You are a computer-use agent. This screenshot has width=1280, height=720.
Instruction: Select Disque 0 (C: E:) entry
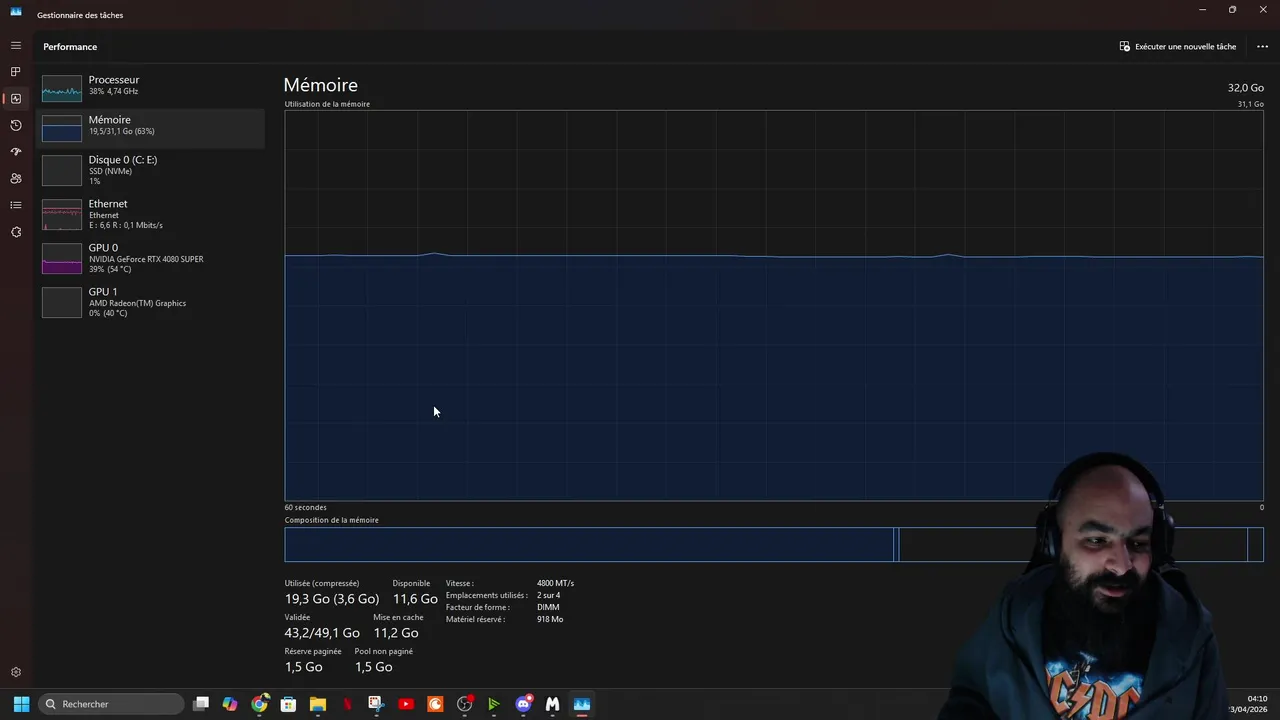150,170
